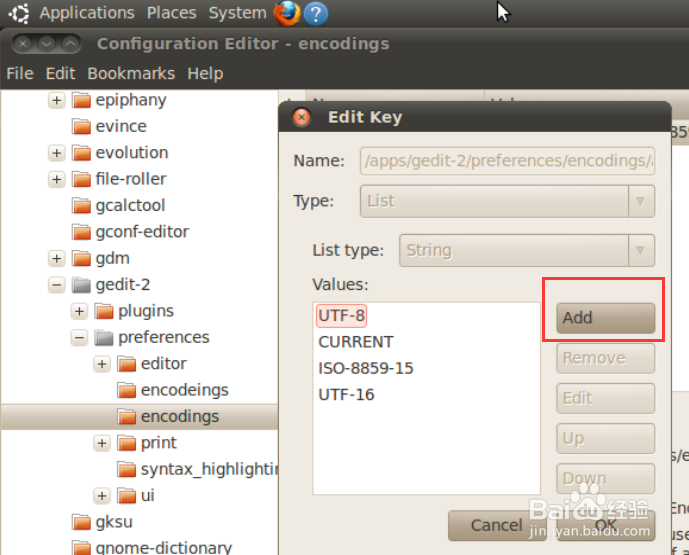
Task: Close the Edit Key dialog
Action: coord(301,117)
